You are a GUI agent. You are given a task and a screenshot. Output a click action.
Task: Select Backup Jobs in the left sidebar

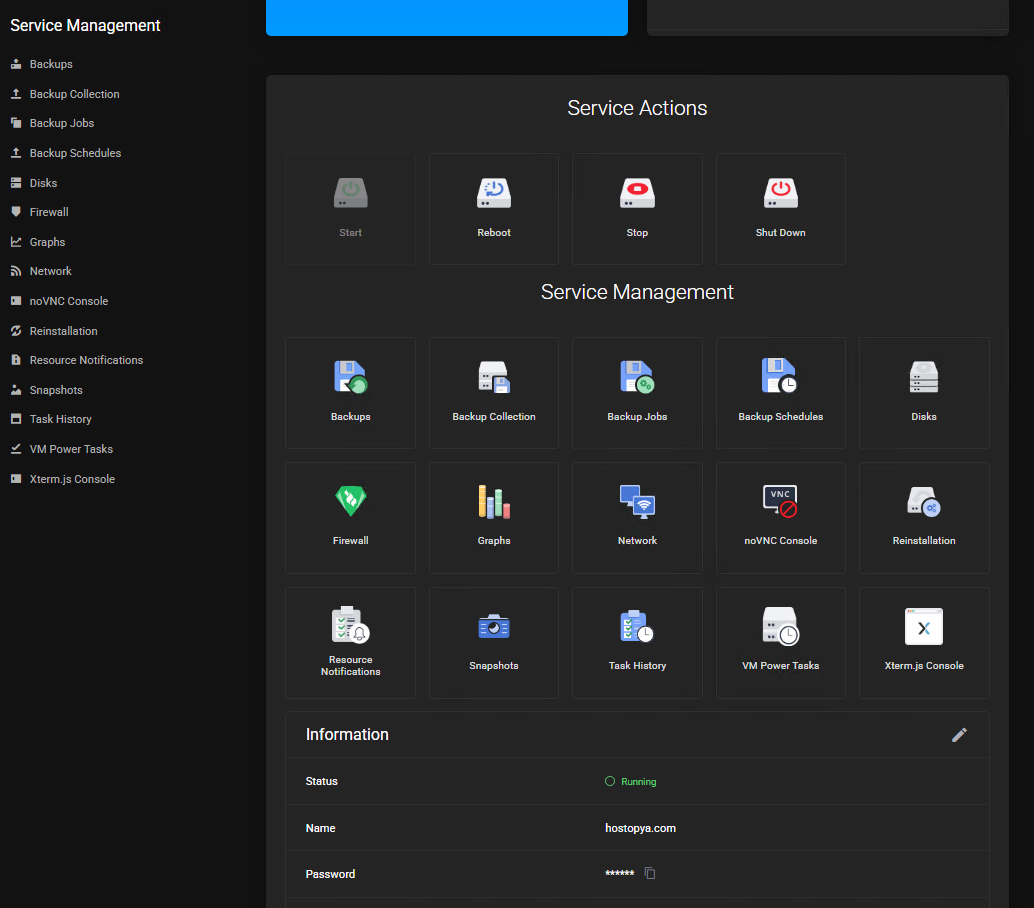[x=52, y=123]
